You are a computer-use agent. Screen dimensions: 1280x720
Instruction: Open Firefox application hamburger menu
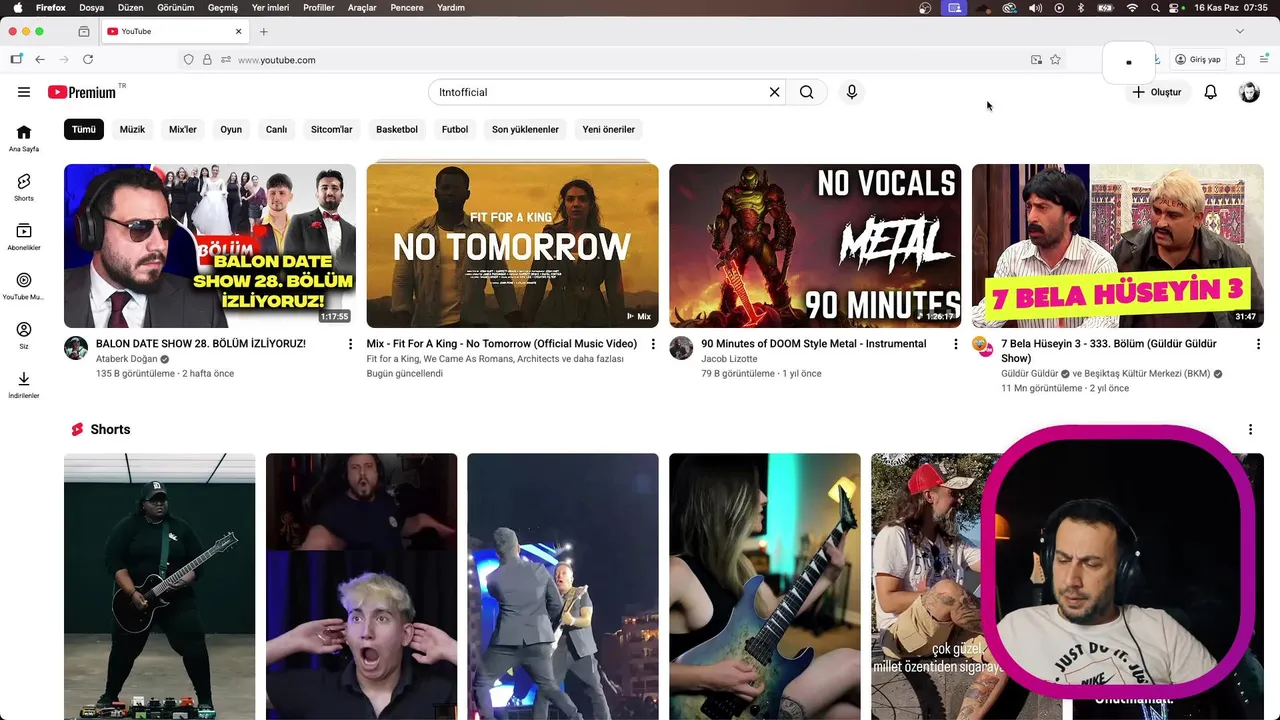1263,60
